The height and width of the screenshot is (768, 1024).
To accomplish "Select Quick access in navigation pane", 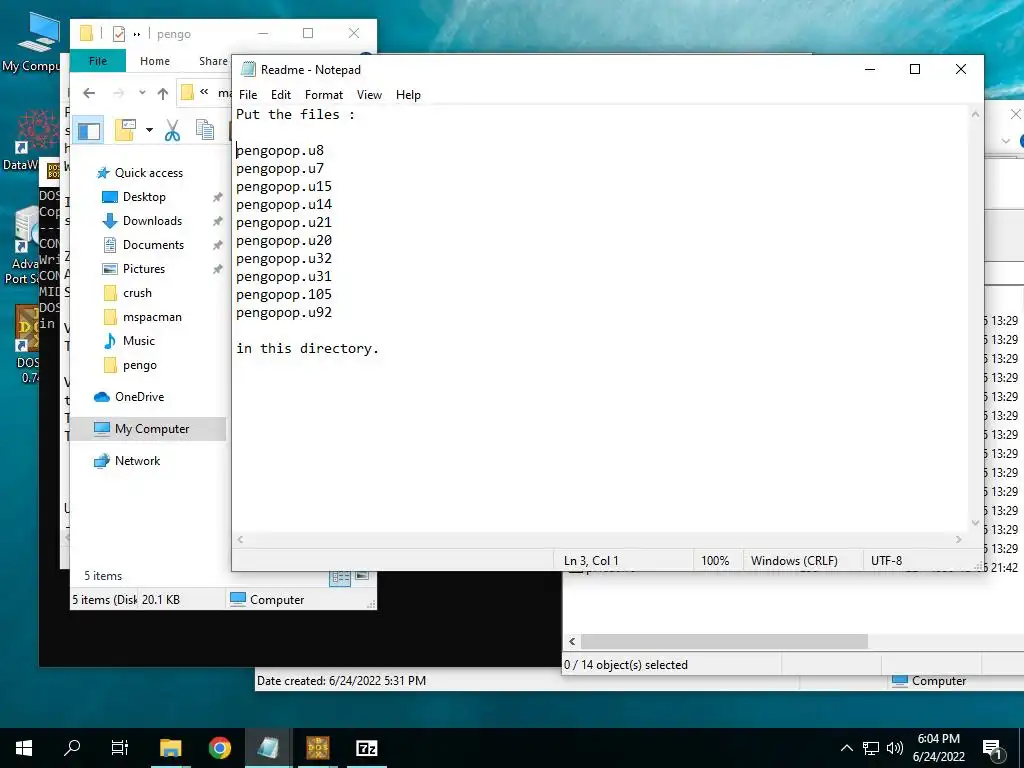I will pos(149,173).
